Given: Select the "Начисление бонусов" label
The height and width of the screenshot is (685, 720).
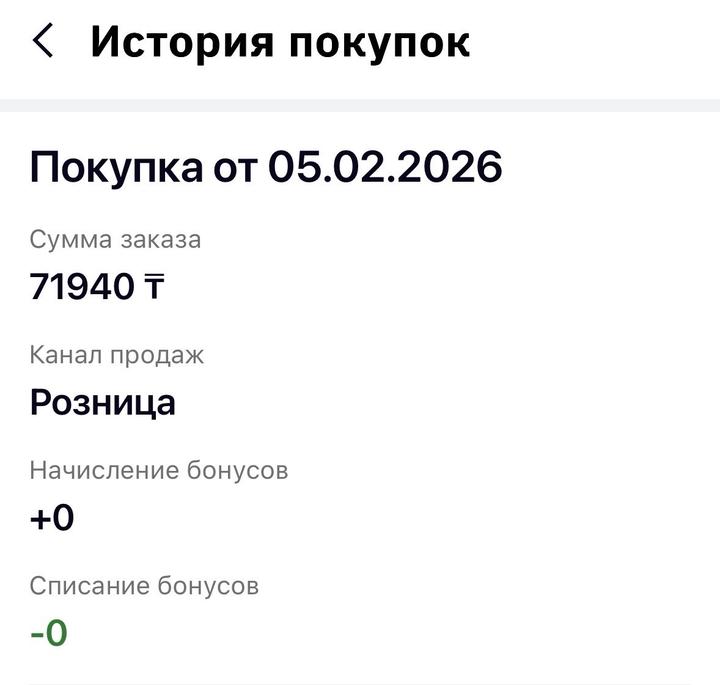Looking at the screenshot, I should coord(159,470).
